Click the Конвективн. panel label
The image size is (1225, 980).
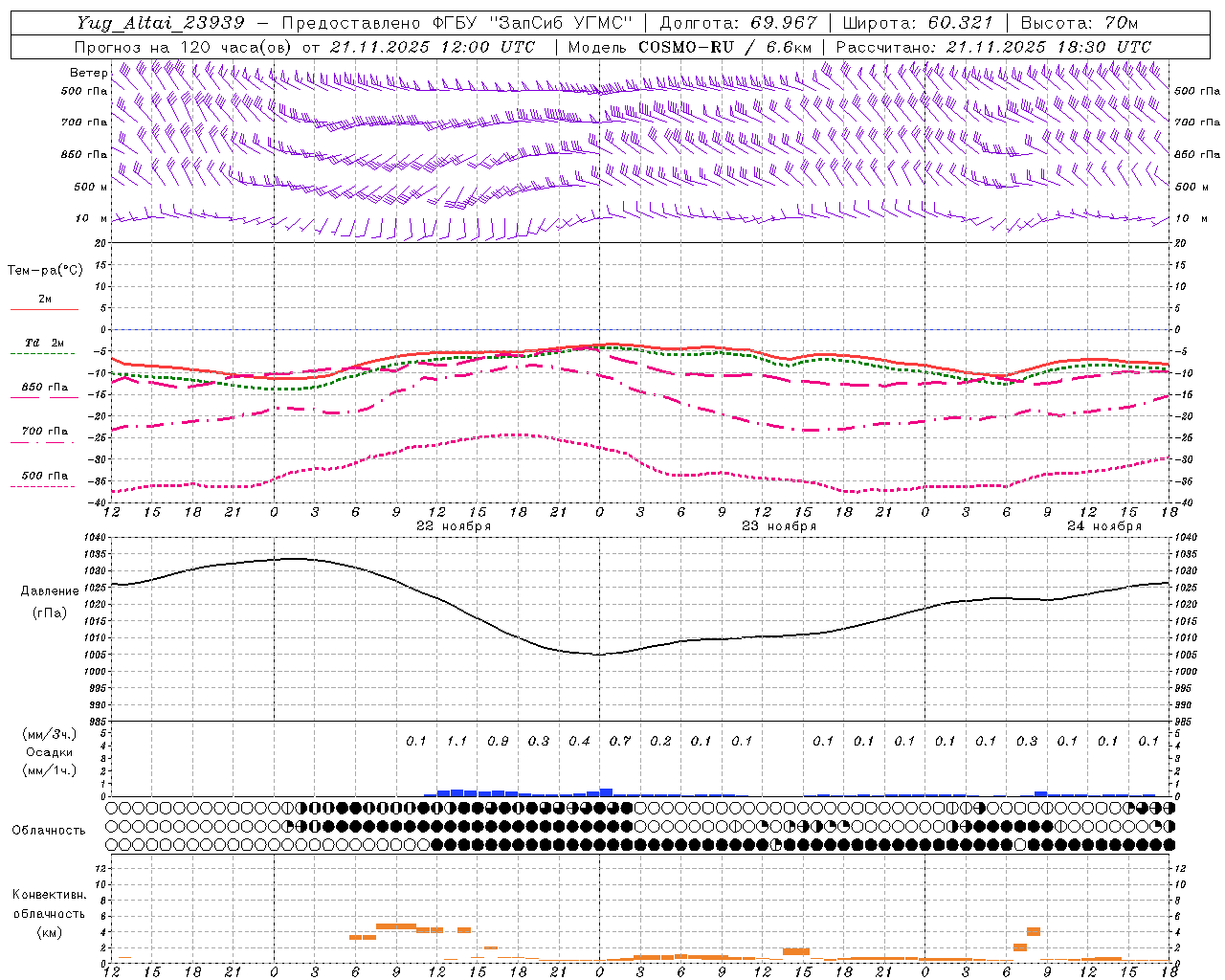[49, 896]
